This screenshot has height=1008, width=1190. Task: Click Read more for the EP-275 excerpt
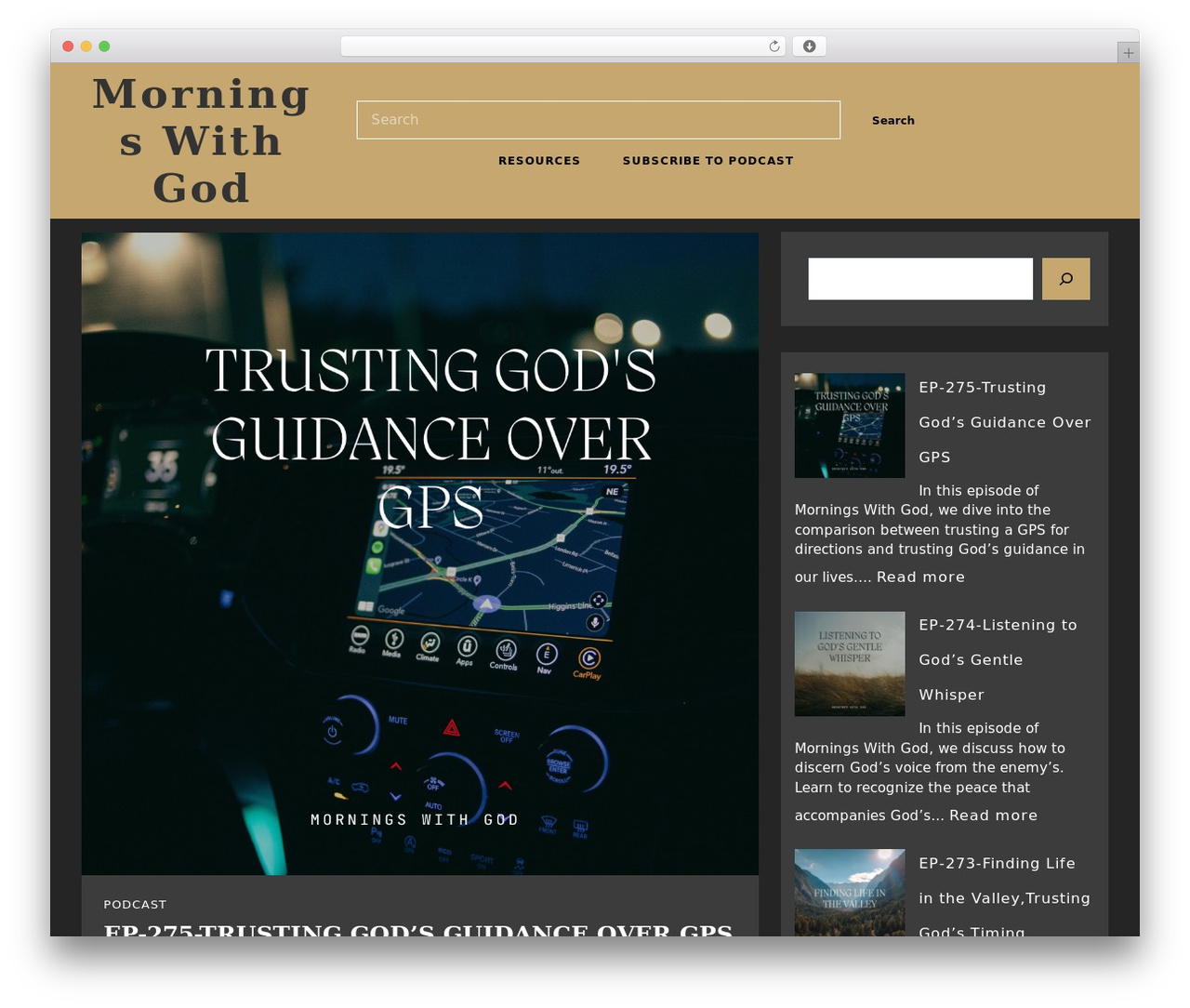tap(920, 577)
